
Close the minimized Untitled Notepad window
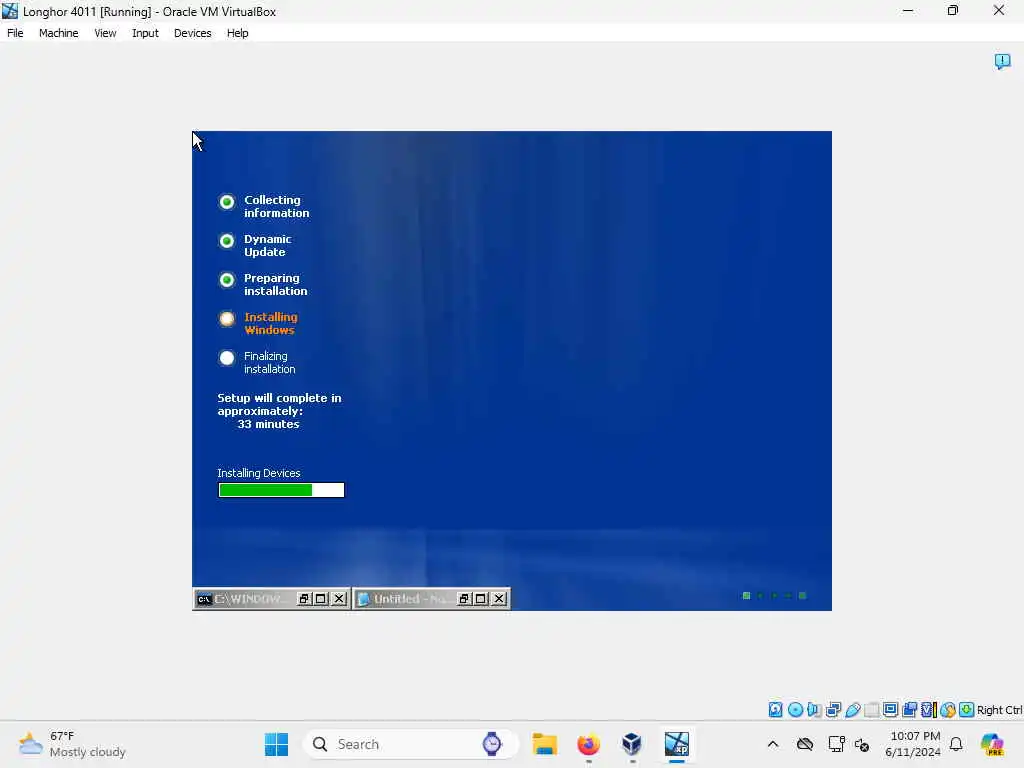pyautogui.click(x=499, y=599)
